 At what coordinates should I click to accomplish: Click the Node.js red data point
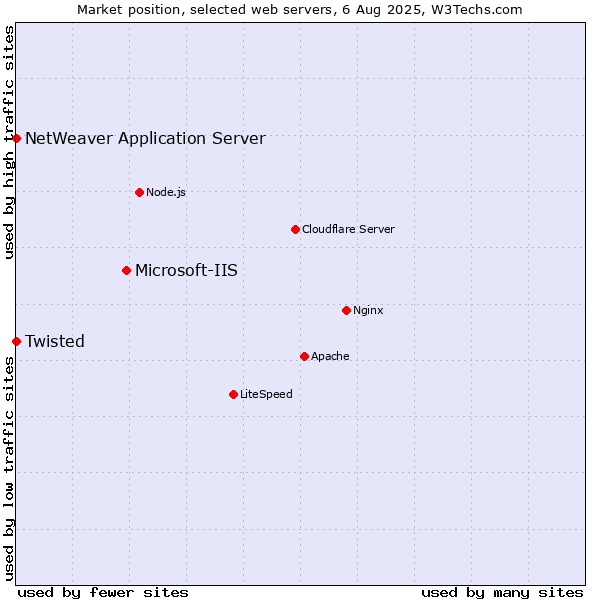tap(140, 192)
